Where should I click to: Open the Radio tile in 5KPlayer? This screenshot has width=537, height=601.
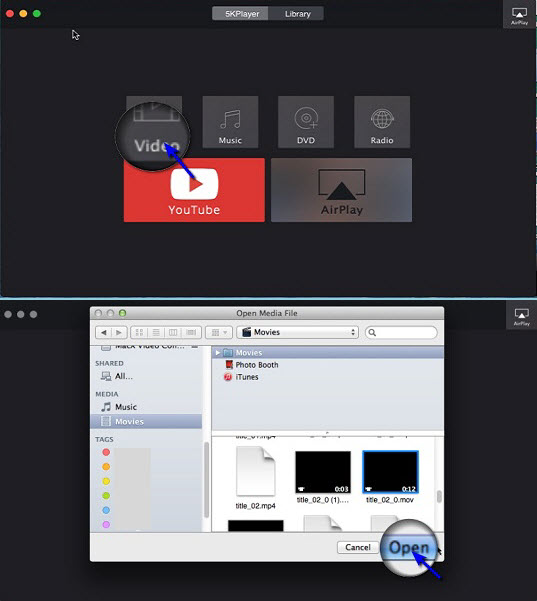point(382,122)
